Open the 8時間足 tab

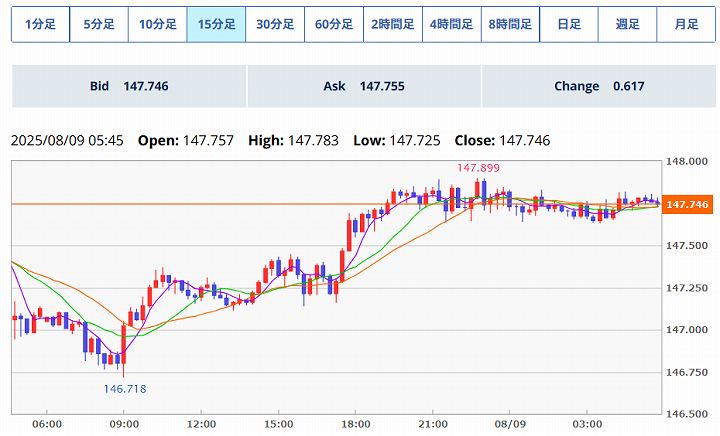510,24
